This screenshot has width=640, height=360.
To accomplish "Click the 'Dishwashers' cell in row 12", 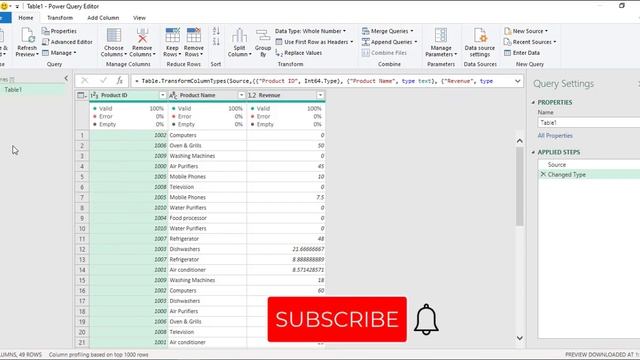I will (x=207, y=249).
